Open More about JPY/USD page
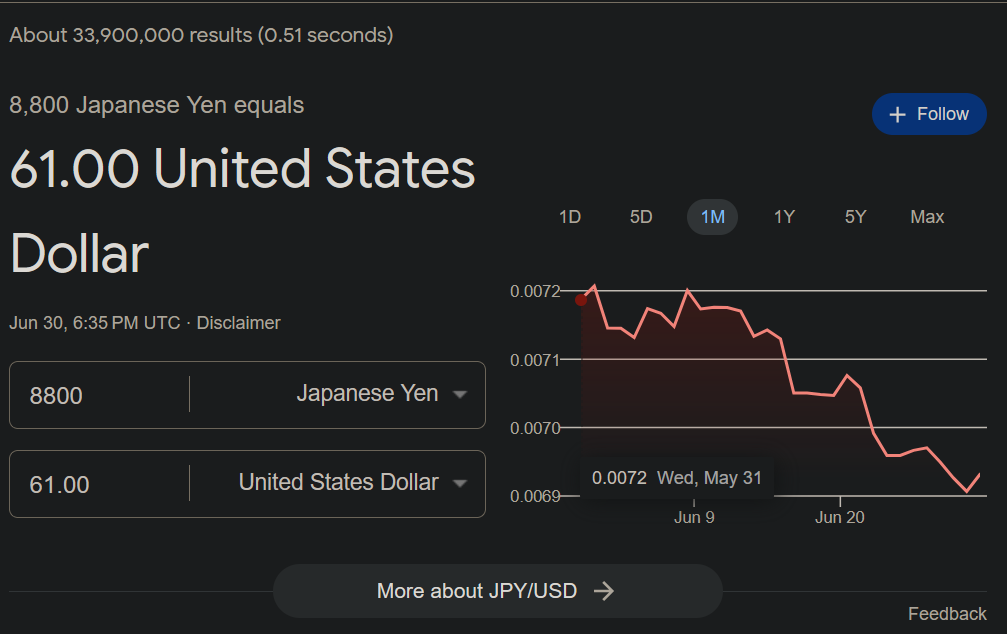This screenshot has height=634, width=1007. click(x=497, y=591)
